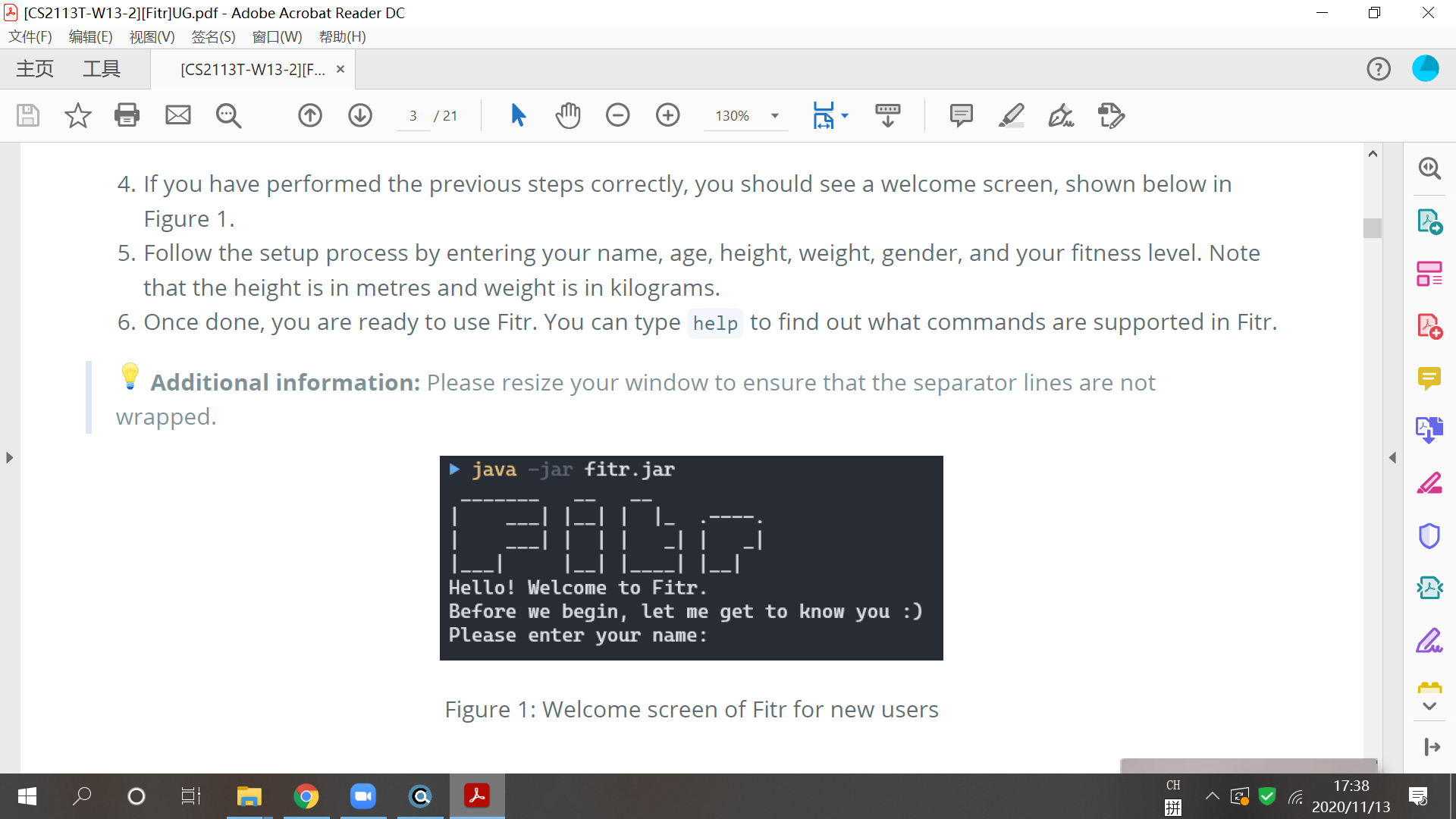Click the Save file icon
The height and width of the screenshot is (819, 1456).
pyautogui.click(x=28, y=115)
